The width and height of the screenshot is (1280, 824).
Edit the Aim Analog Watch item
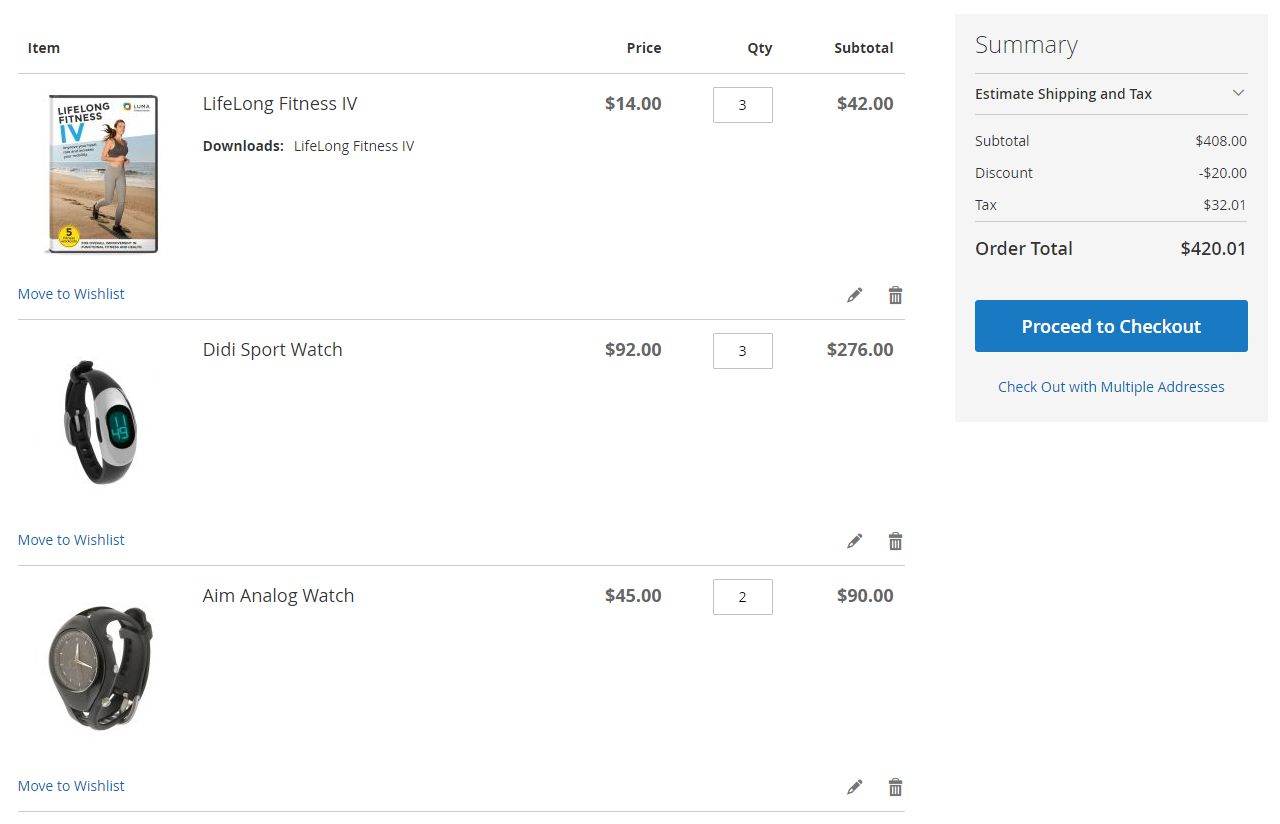pos(854,787)
